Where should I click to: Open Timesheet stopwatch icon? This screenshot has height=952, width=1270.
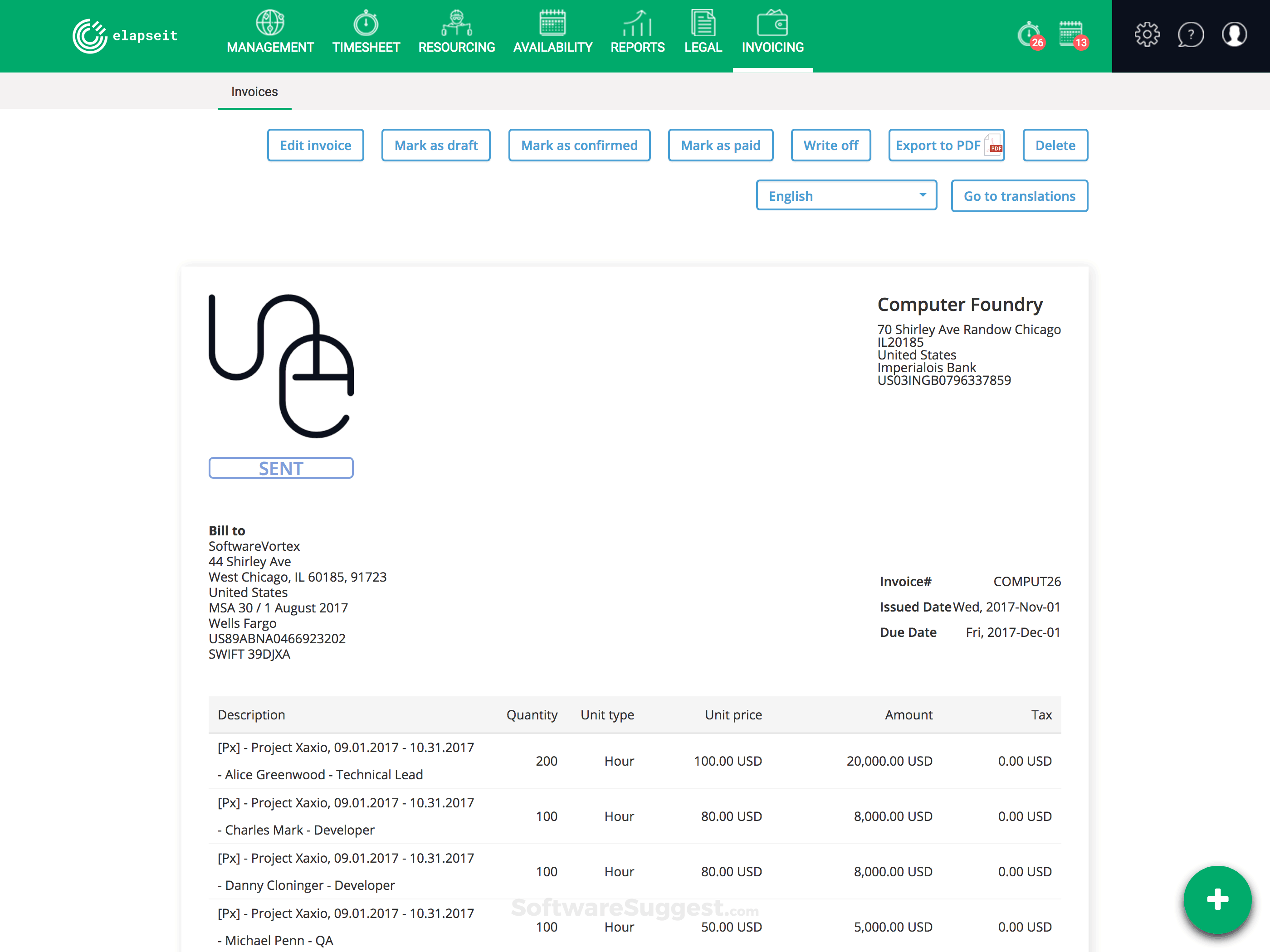click(x=366, y=23)
